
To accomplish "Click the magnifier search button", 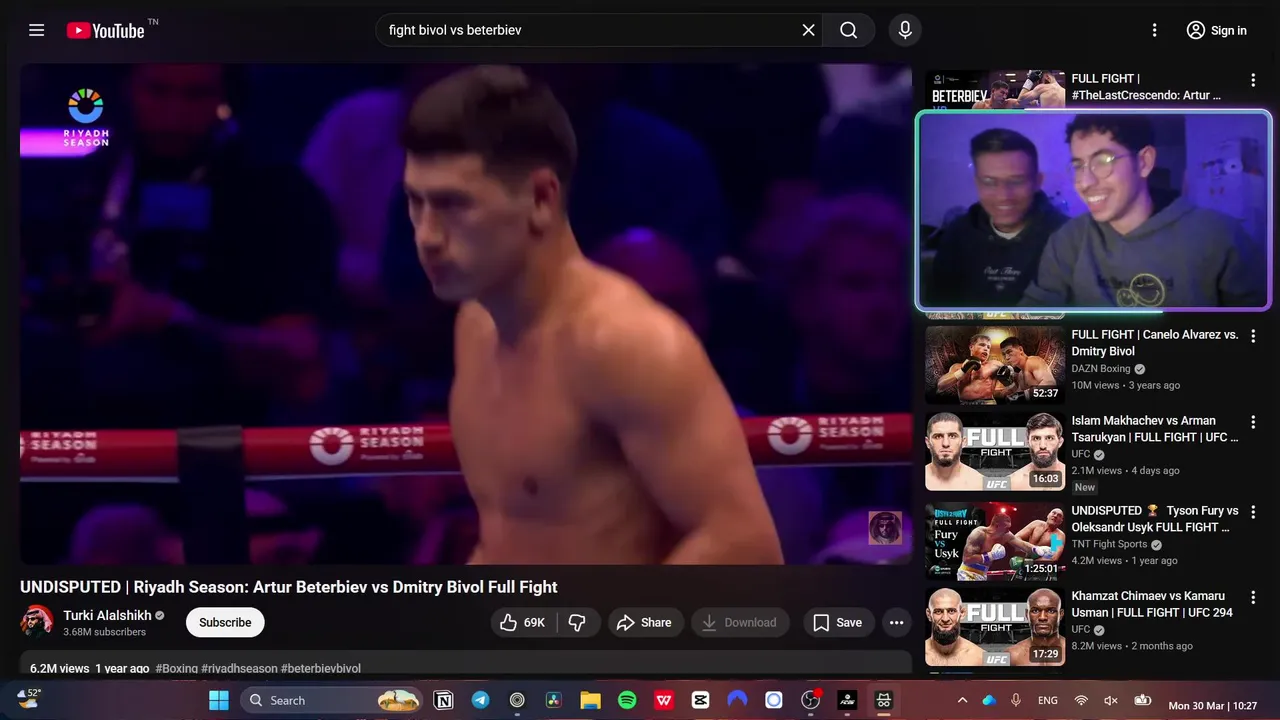I will [x=849, y=30].
